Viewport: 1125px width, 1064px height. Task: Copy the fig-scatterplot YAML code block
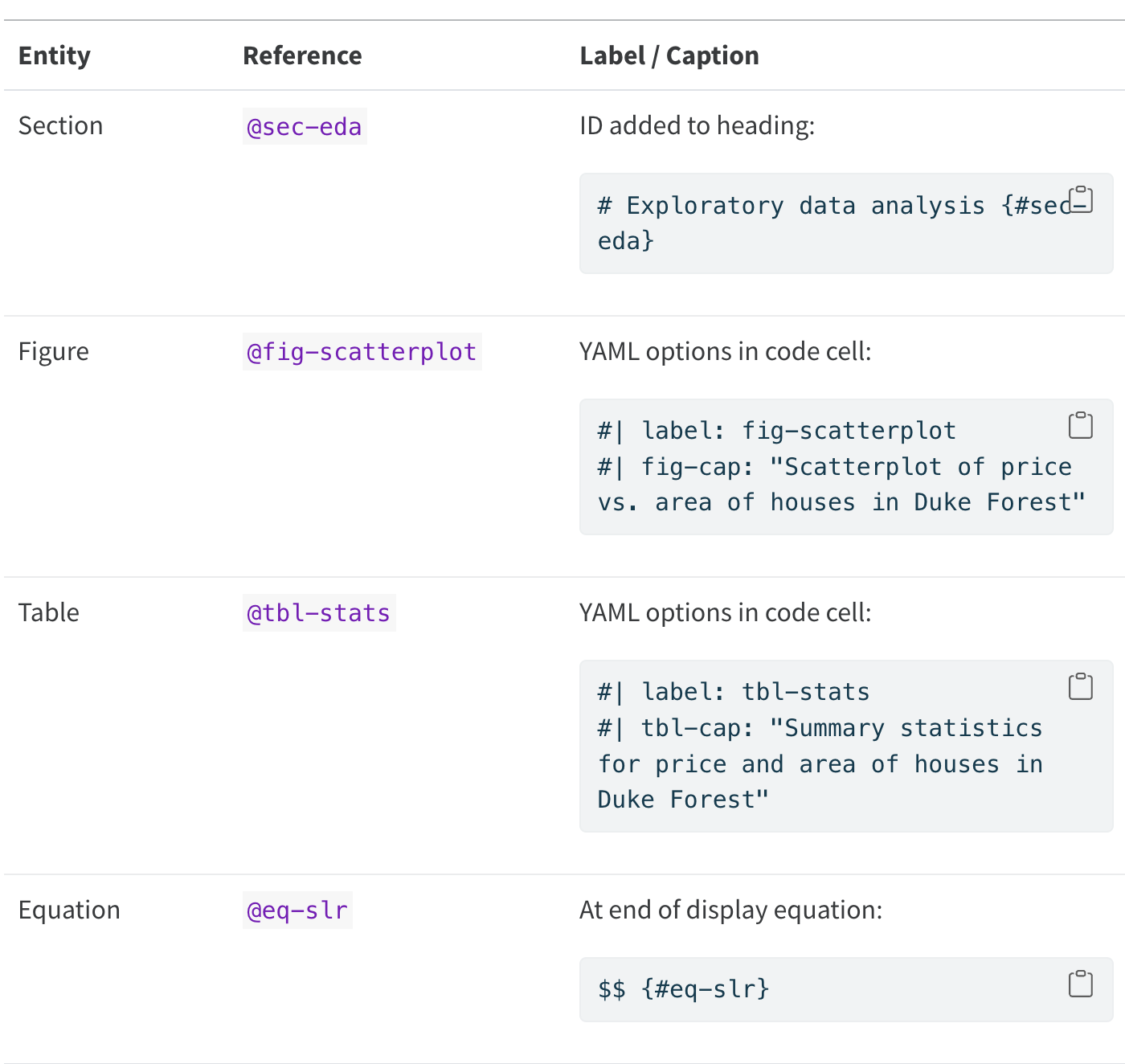coord(1081,425)
